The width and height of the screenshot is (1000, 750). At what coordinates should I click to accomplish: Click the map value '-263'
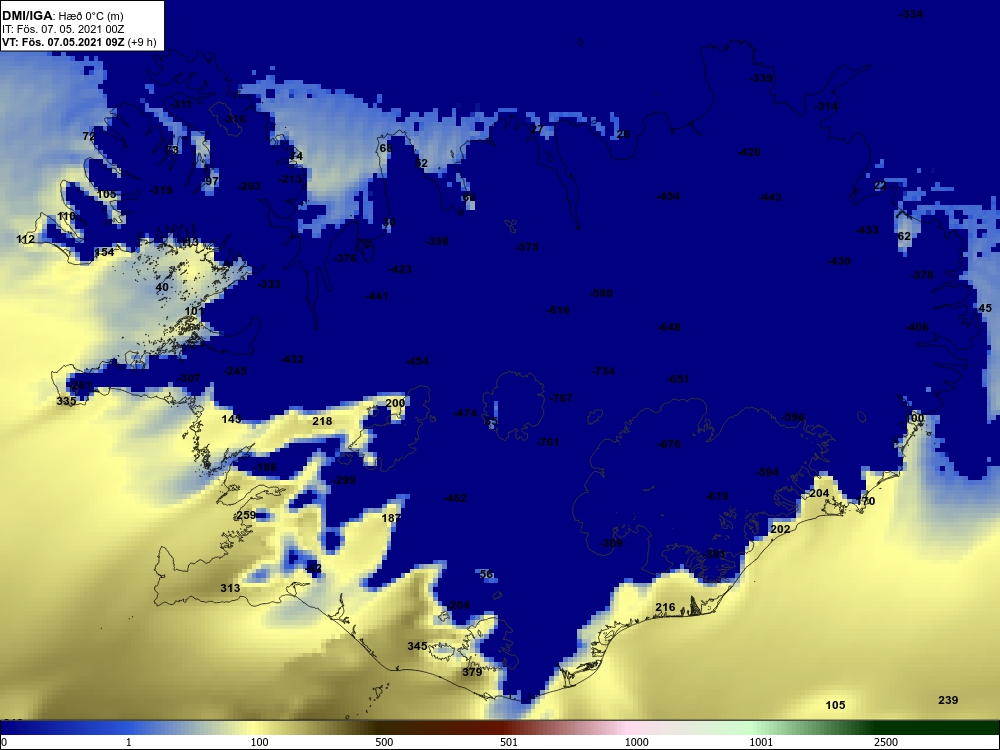(249, 186)
